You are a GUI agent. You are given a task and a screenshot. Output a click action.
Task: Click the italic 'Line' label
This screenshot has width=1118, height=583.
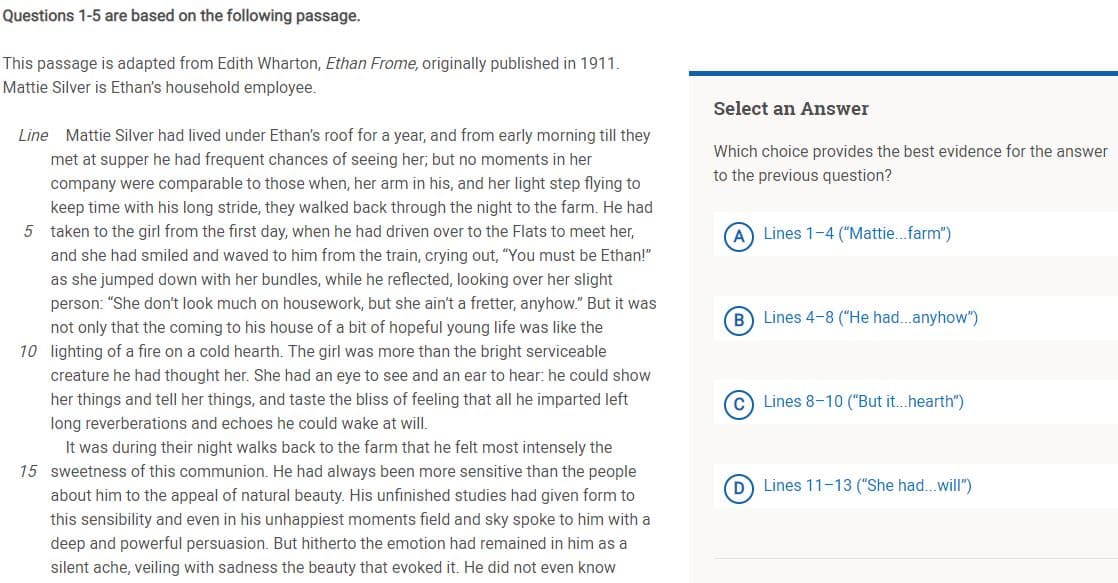coord(33,135)
